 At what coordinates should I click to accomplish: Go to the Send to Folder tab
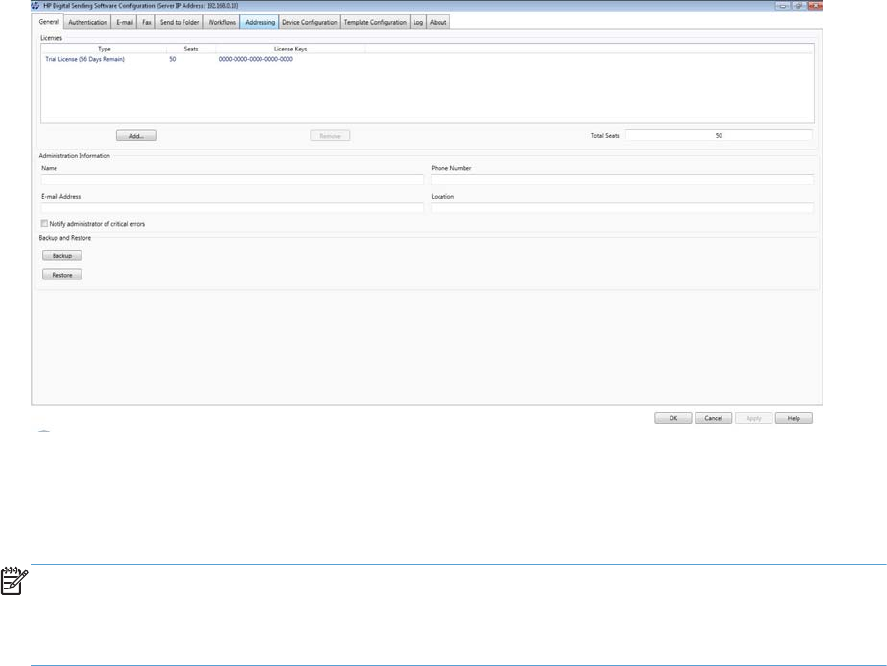[179, 23]
